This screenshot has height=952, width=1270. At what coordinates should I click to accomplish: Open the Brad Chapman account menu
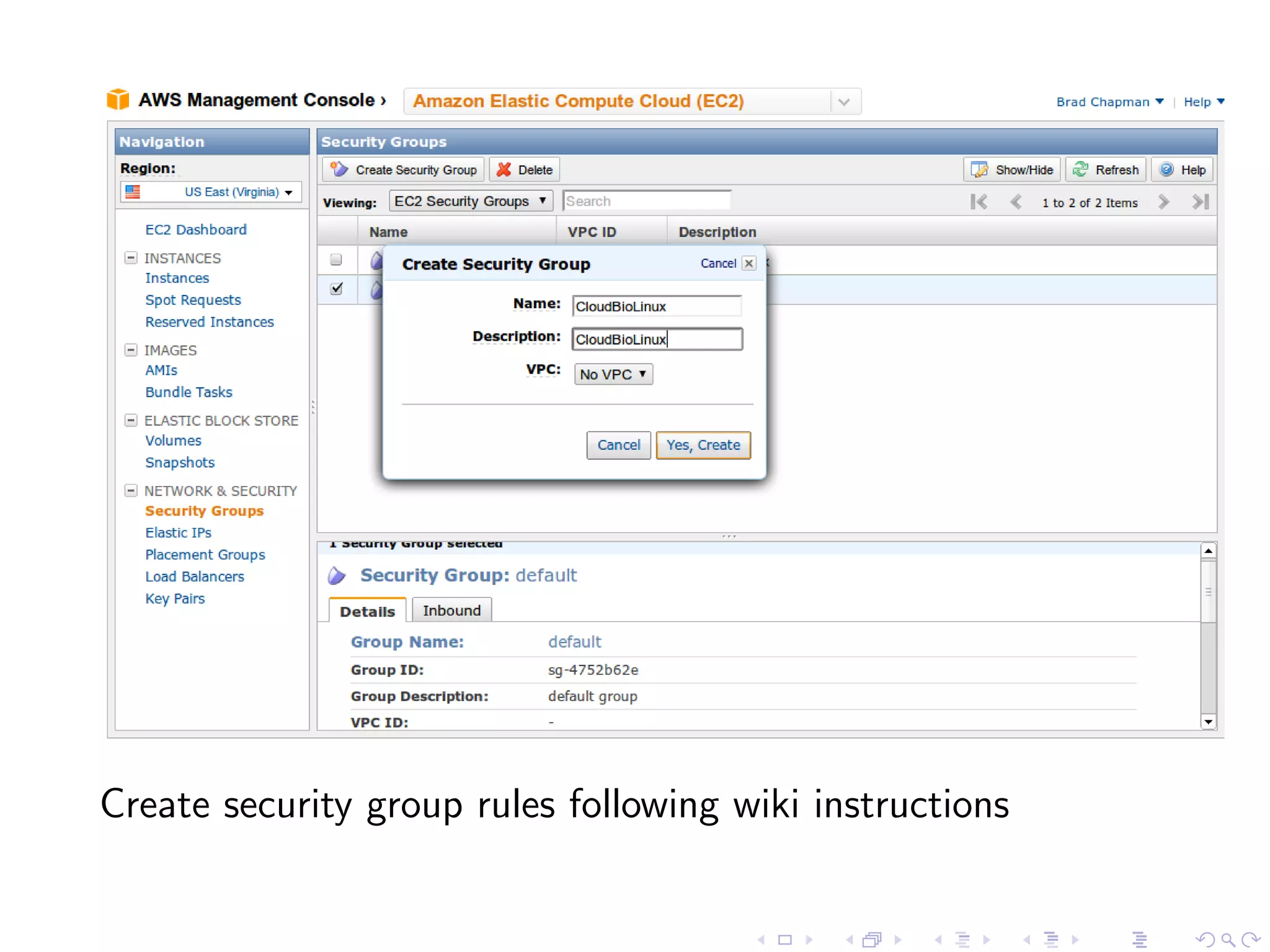click(1109, 102)
